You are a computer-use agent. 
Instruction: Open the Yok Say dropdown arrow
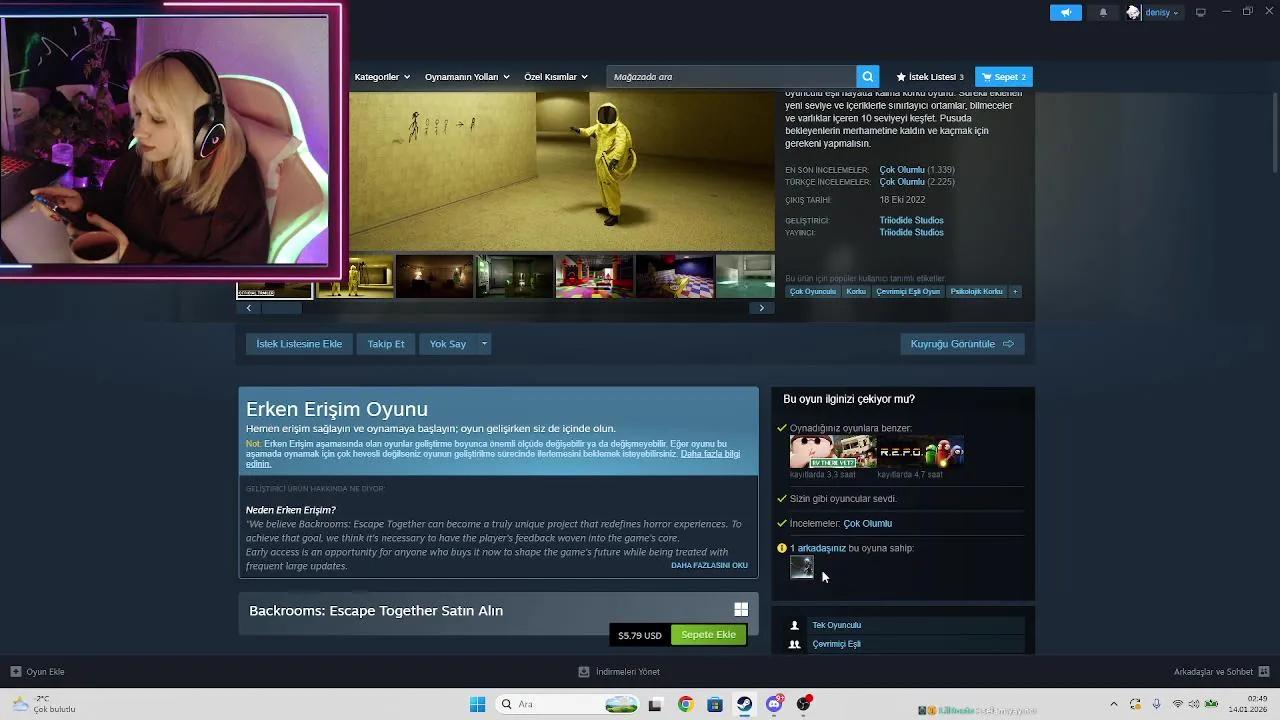[x=484, y=344]
